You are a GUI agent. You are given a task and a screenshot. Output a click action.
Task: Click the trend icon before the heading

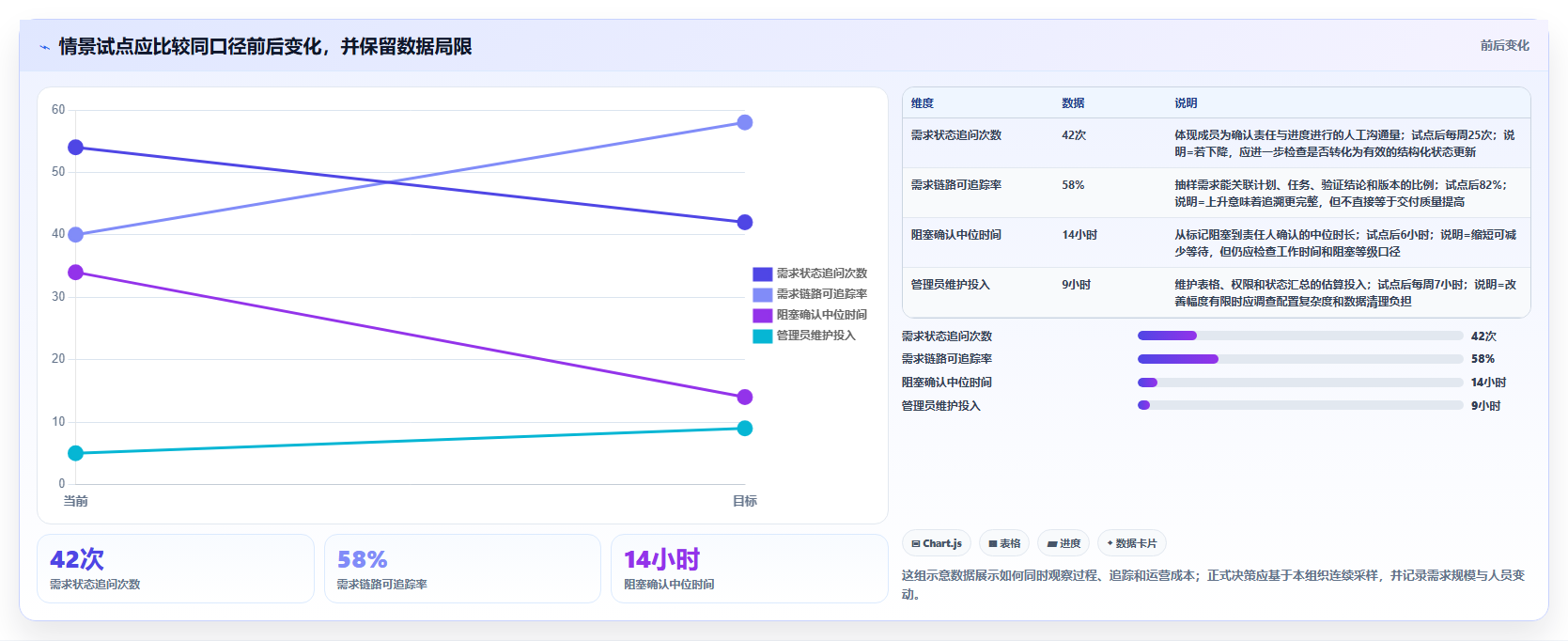click(x=44, y=47)
